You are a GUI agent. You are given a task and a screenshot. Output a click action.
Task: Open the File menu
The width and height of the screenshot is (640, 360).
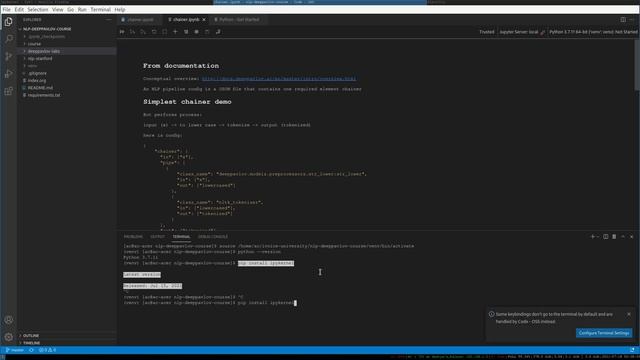tap(7, 9)
